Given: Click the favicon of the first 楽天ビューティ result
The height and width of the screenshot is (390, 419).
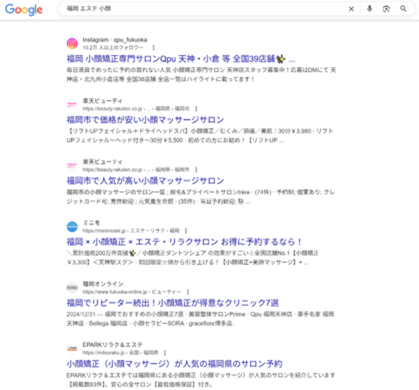Looking at the screenshot, I should click(x=72, y=104).
